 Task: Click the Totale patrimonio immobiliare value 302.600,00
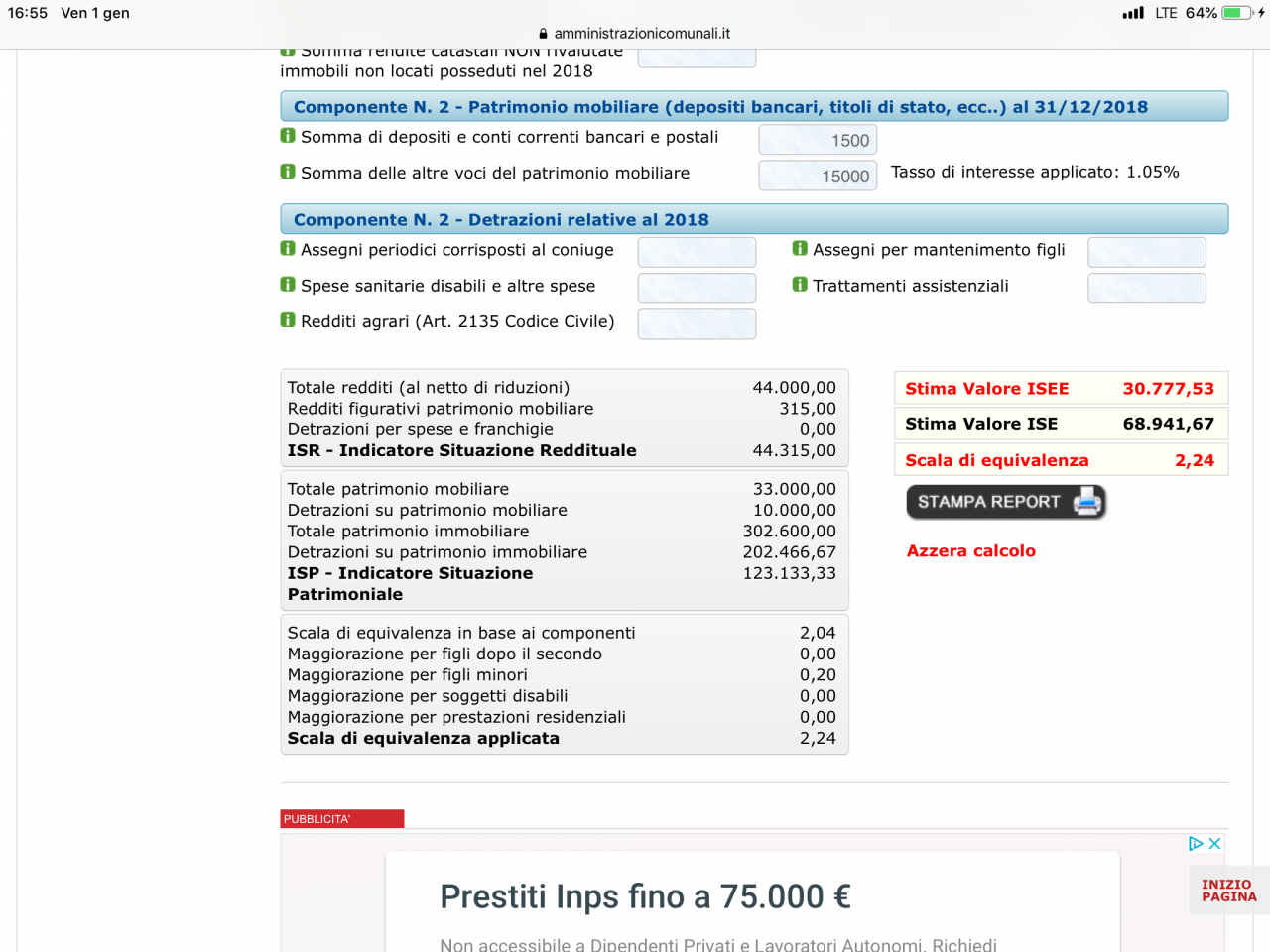pos(790,532)
